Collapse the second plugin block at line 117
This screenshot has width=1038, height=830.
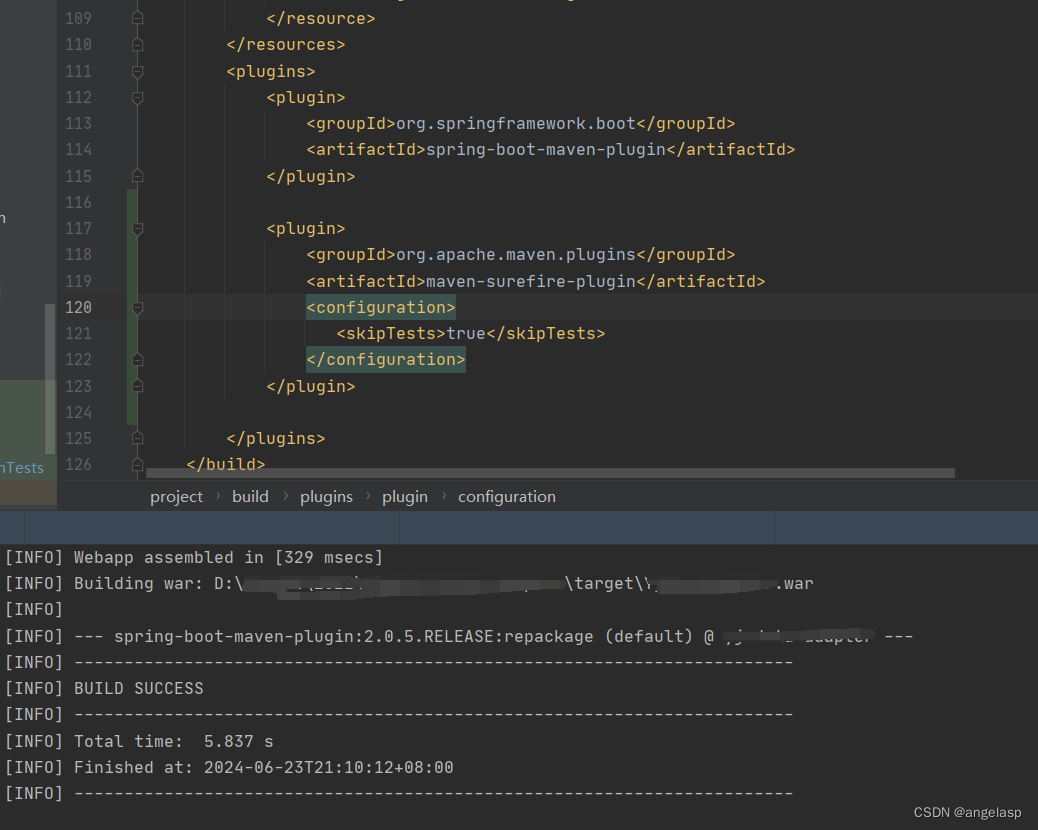(137, 228)
